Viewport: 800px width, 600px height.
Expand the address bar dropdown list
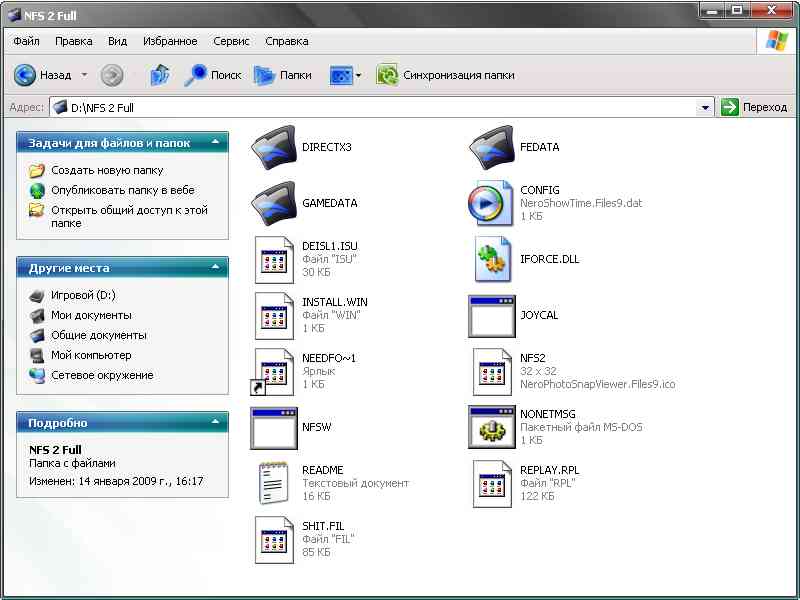pos(705,108)
